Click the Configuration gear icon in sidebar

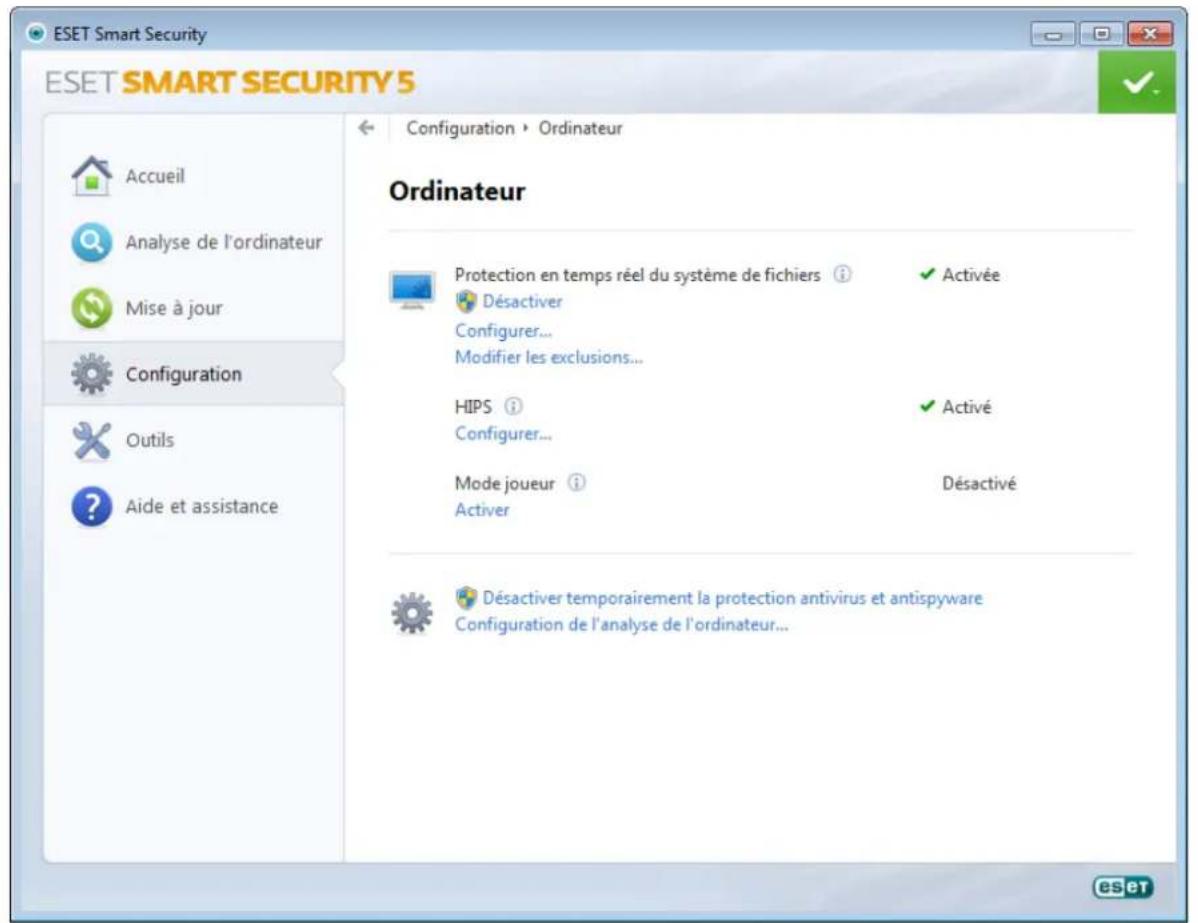[x=92, y=374]
